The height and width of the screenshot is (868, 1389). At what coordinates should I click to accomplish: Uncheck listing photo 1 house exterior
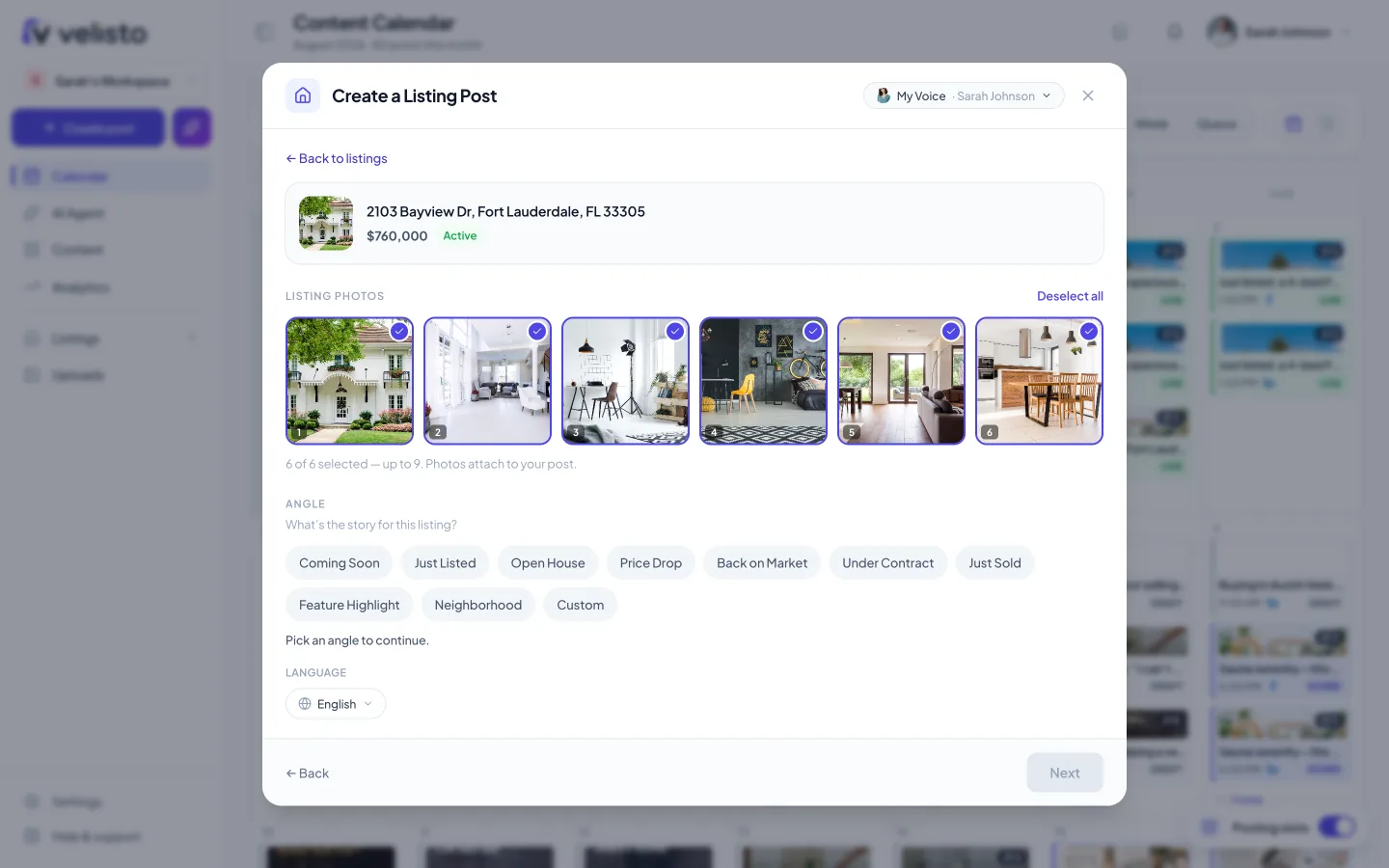[x=399, y=331]
